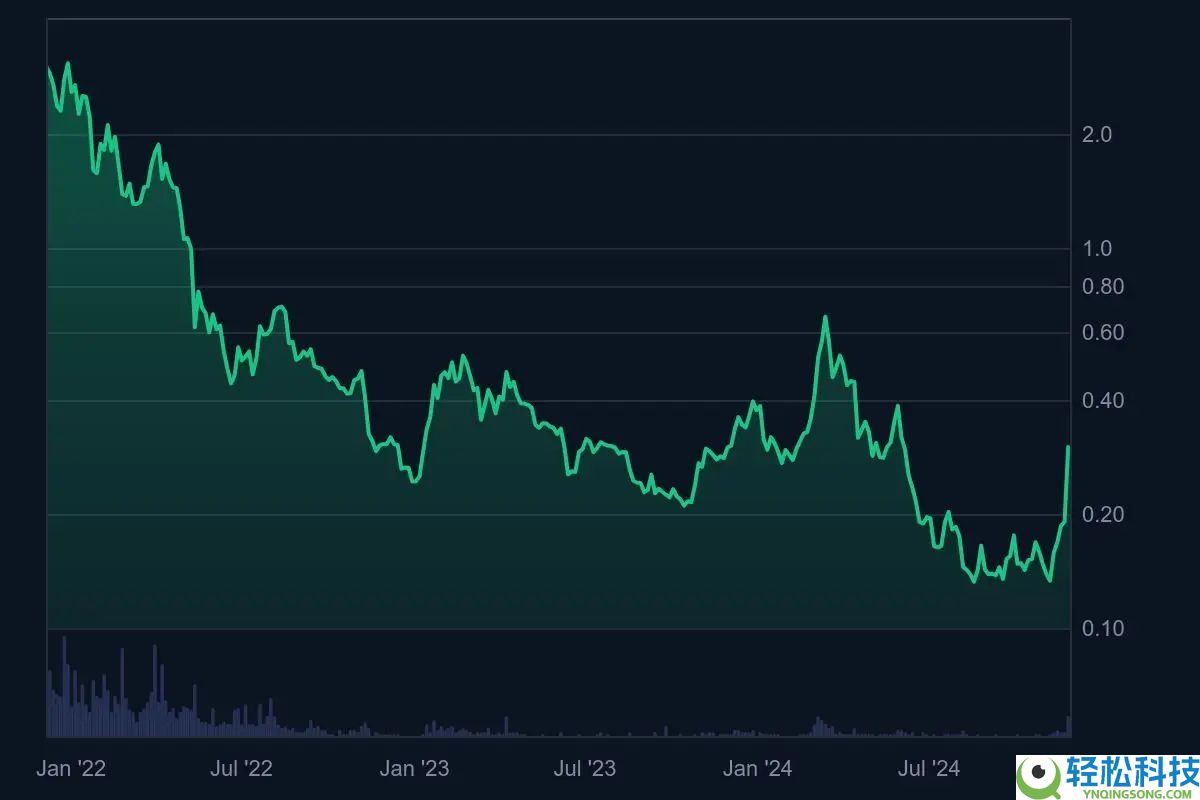Select the volume bar cluster near Jul '22
1200x800 pixels.
[x=240, y=710]
